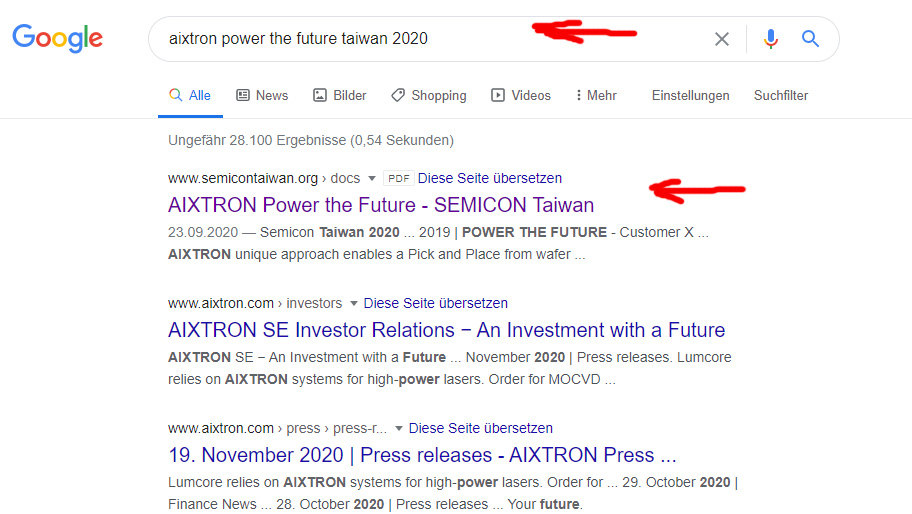Clear the search box with X icon

point(721,39)
